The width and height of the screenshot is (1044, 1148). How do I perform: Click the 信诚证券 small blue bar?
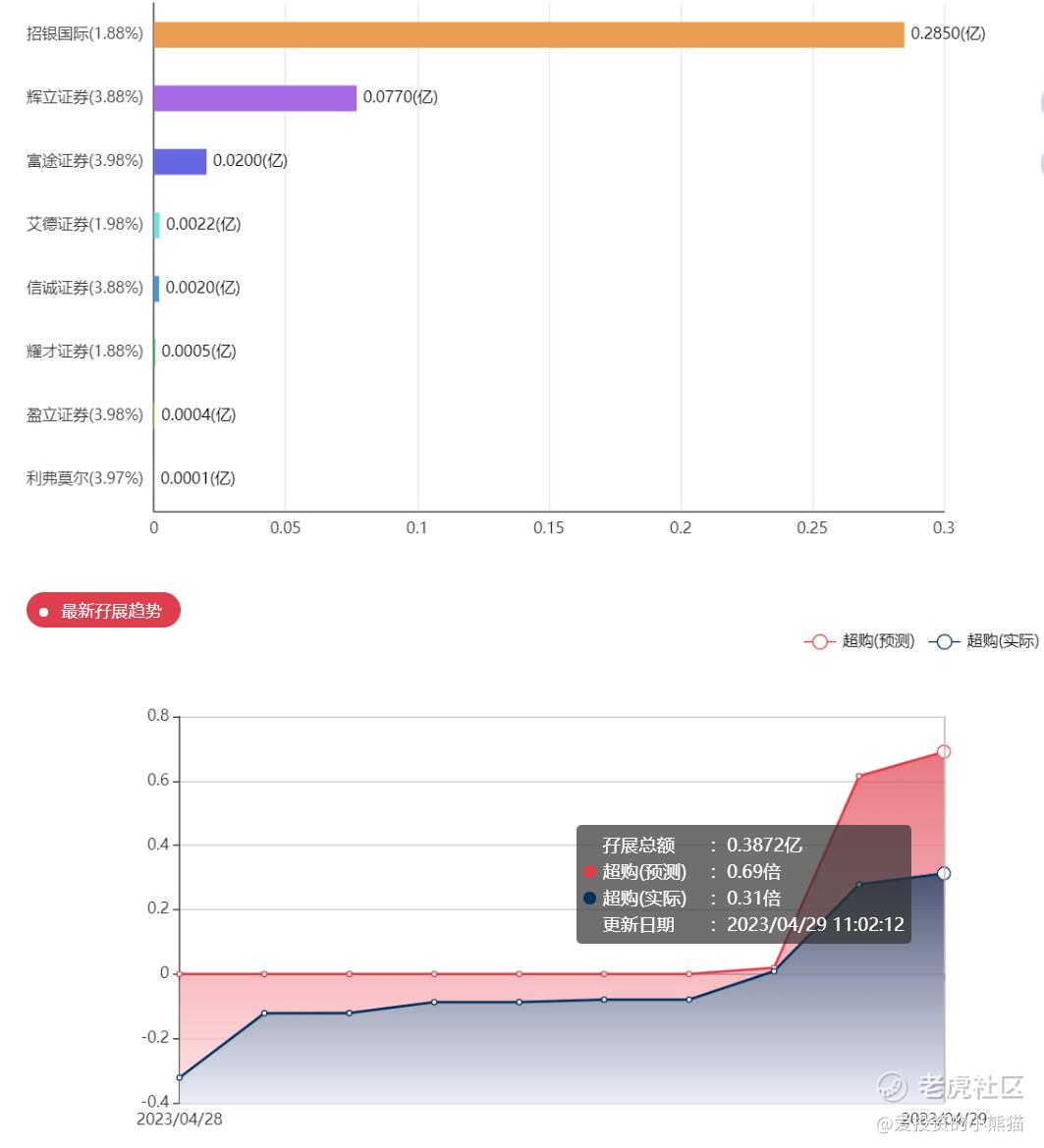(x=157, y=289)
